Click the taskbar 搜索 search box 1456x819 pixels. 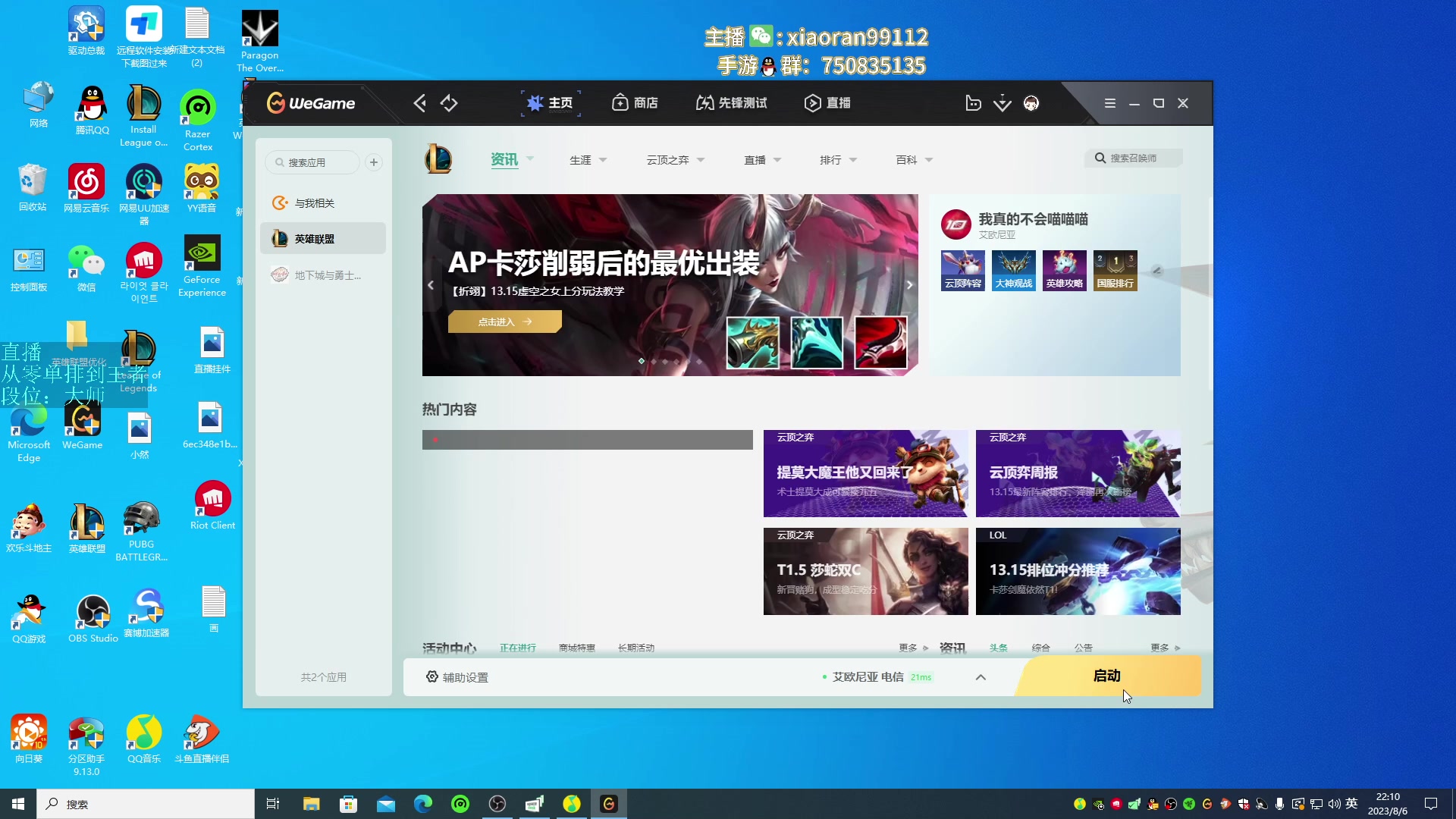[x=146, y=804]
